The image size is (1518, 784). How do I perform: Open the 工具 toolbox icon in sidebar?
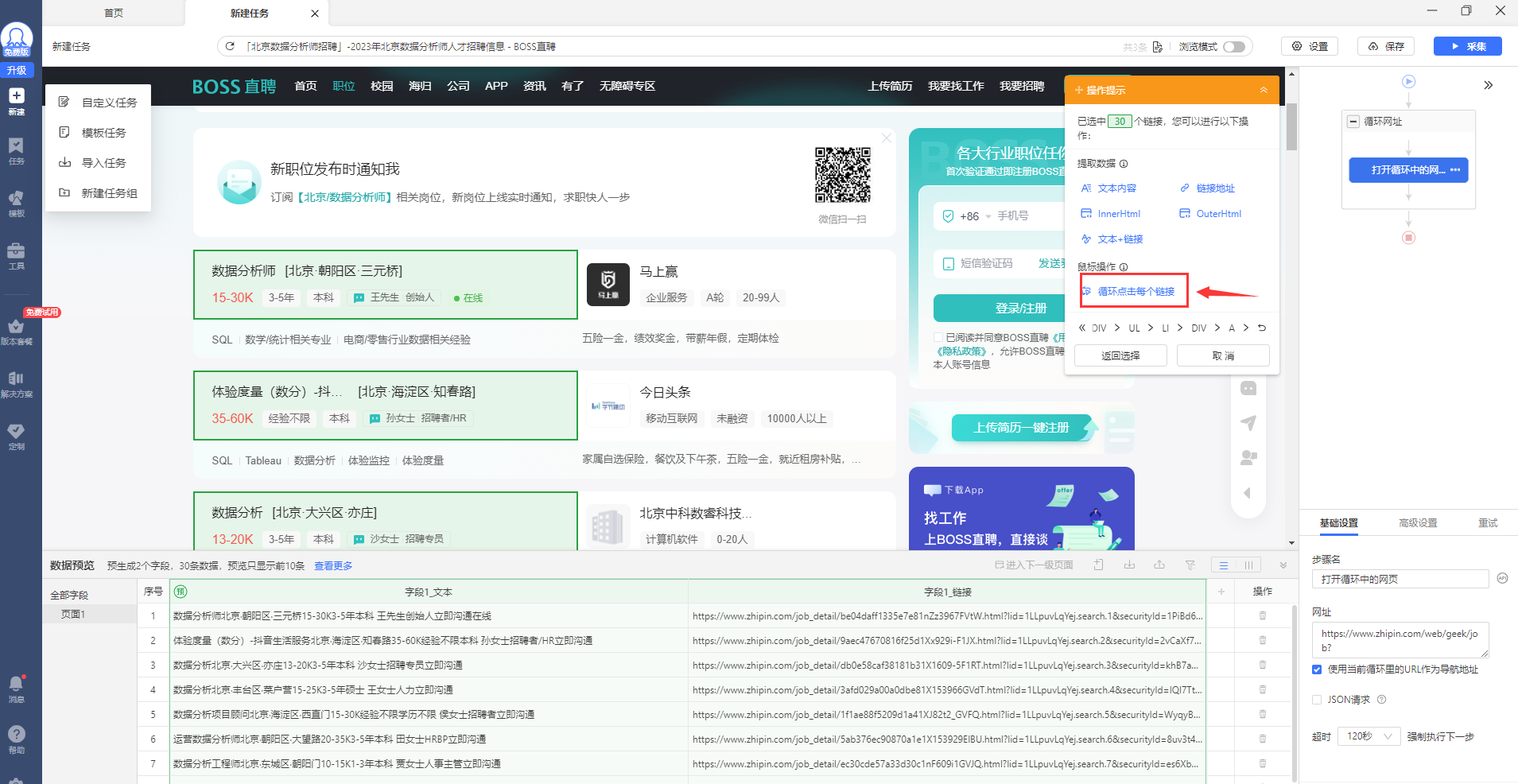tap(16, 255)
